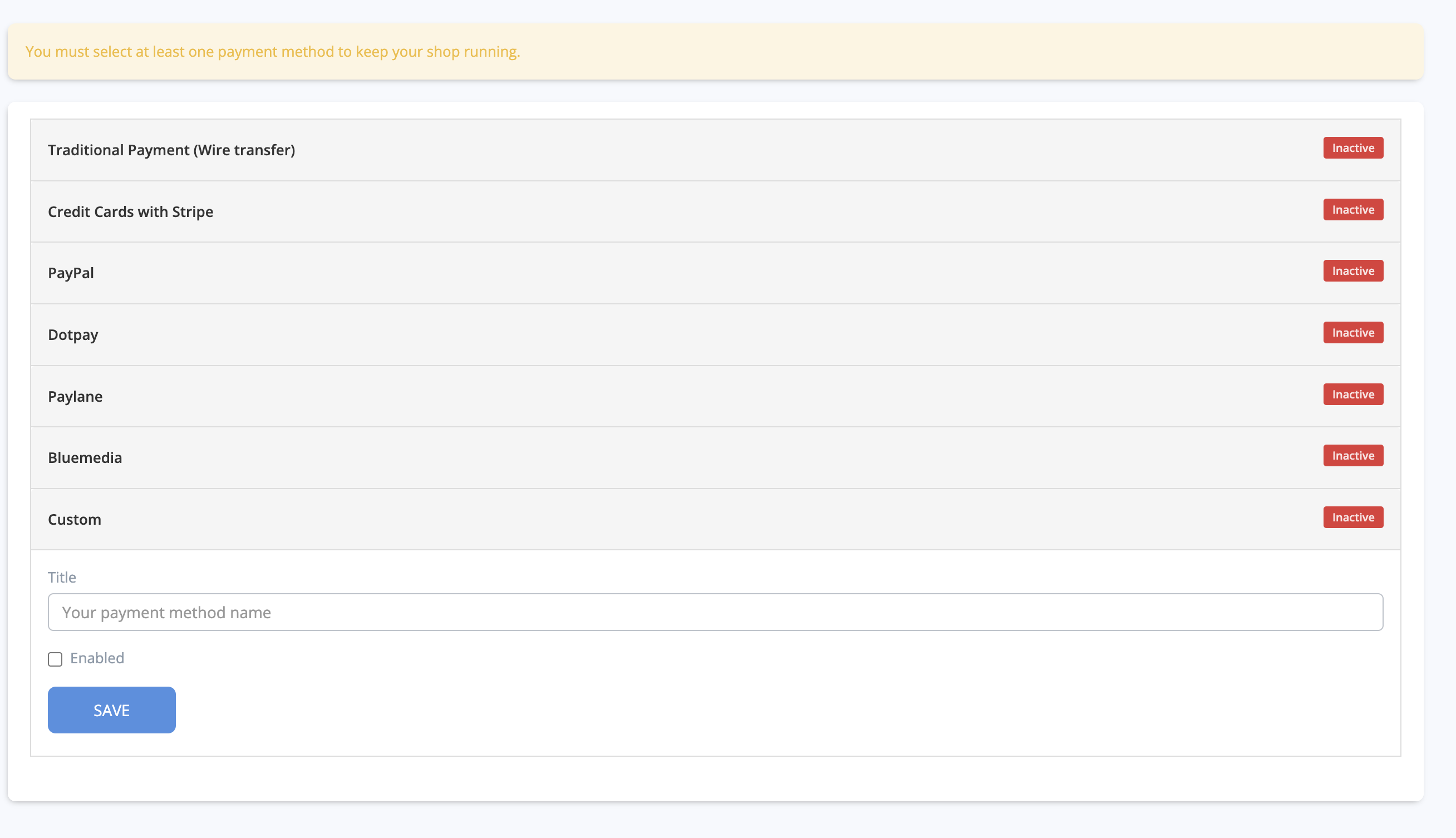Collapse the Custom payment section
Image resolution: width=1456 pixels, height=838 pixels.
point(74,519)
